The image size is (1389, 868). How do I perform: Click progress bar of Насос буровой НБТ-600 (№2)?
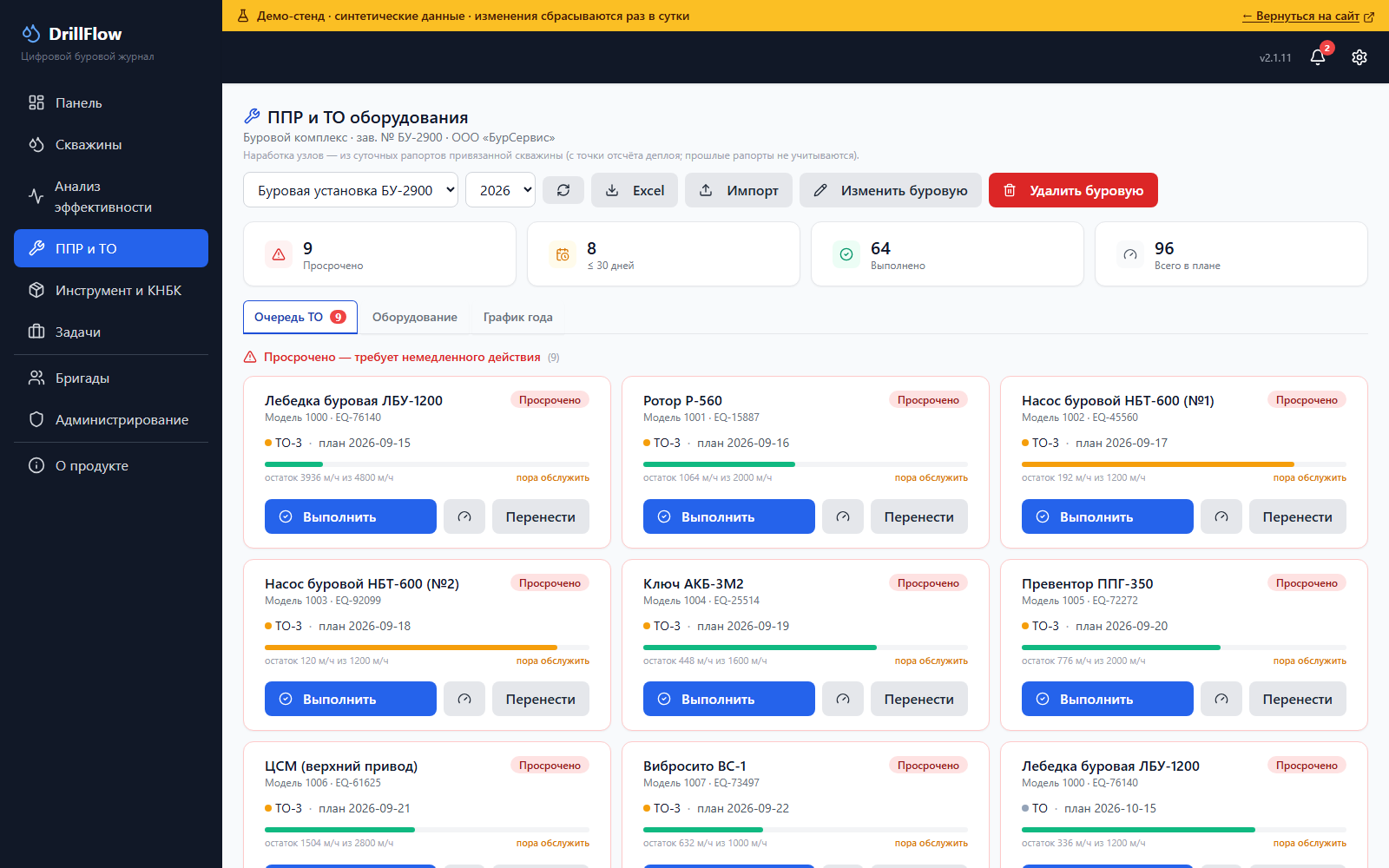(x=427, y=648)
